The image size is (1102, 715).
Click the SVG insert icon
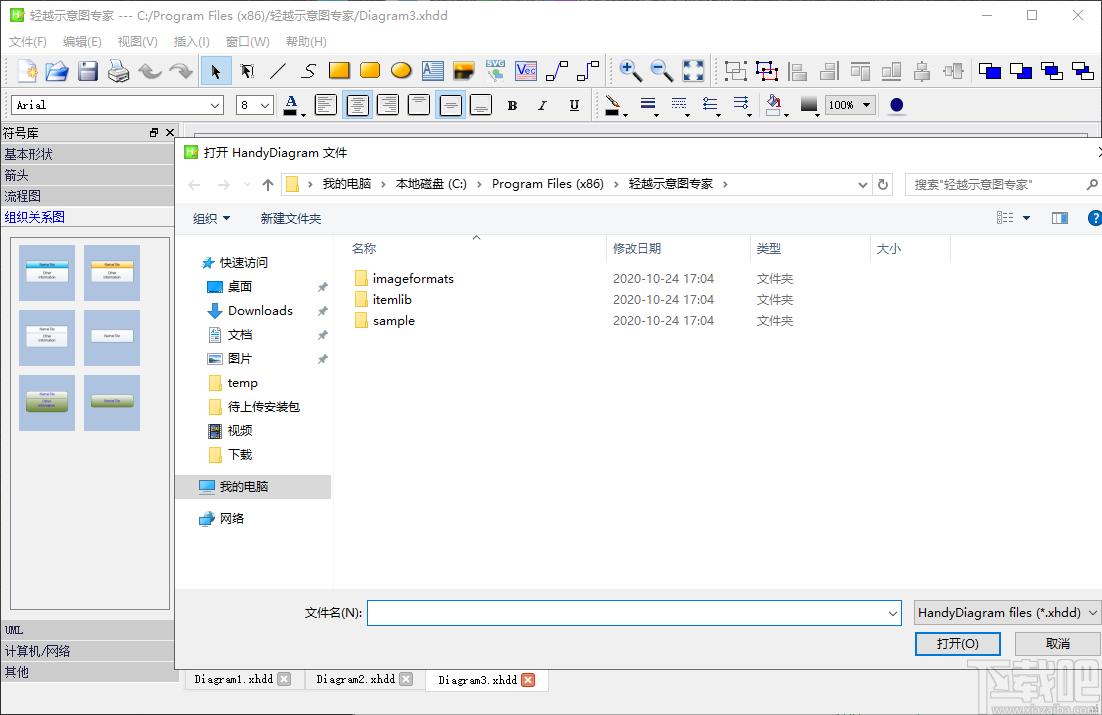click(x=495, y=70)
